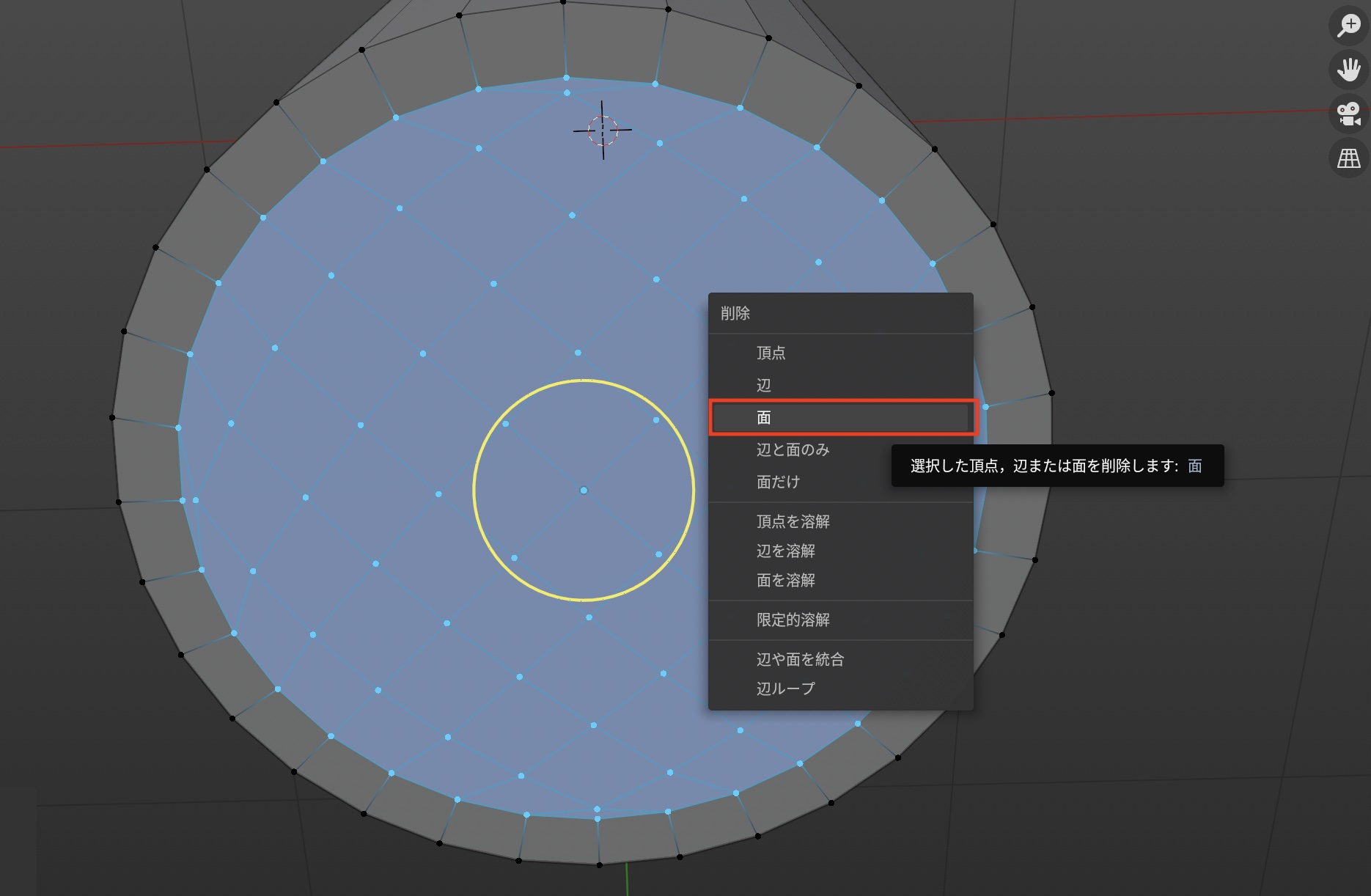1371x896 pixels.
Task: Click the hand pan view icon
Action: [1348, 70]
